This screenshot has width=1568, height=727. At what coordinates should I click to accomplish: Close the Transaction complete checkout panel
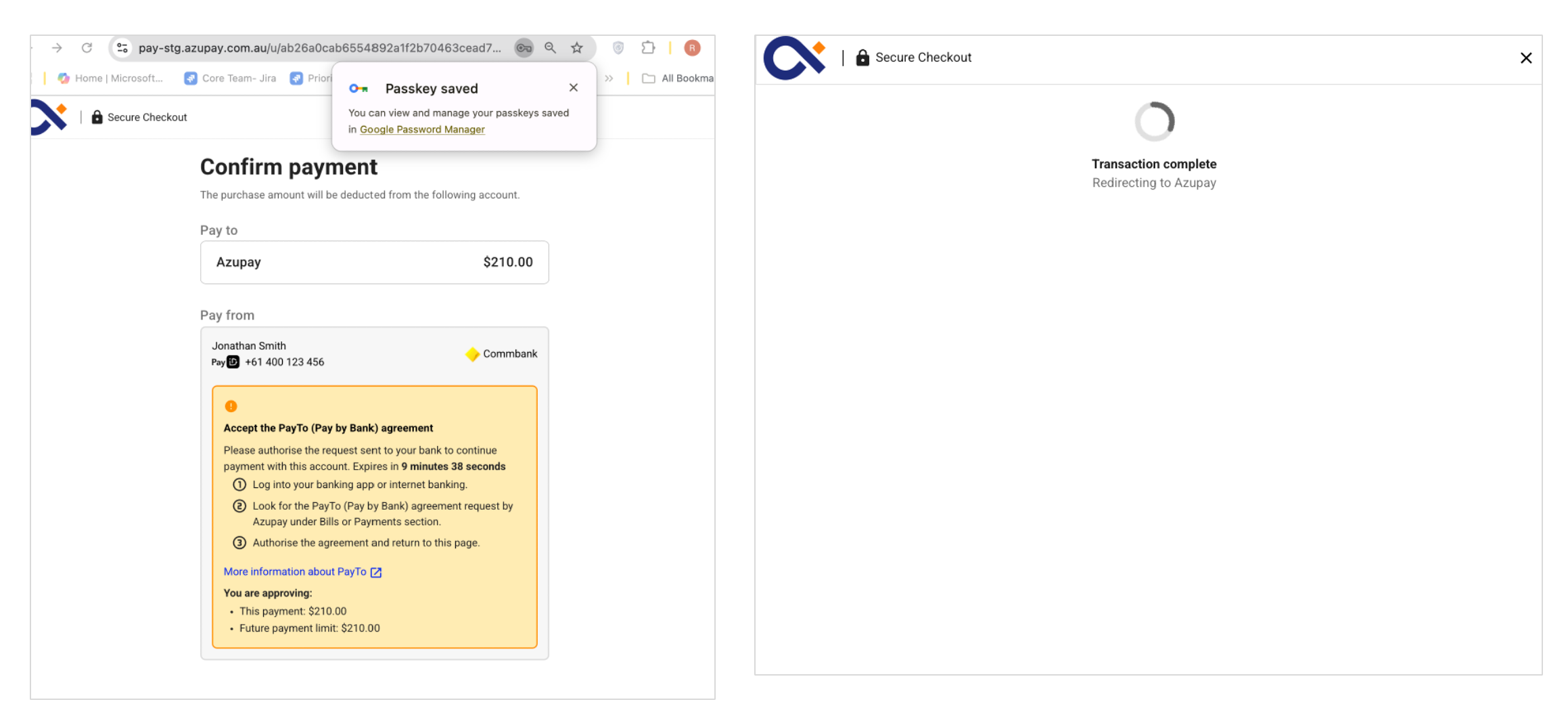(1526, 58)
